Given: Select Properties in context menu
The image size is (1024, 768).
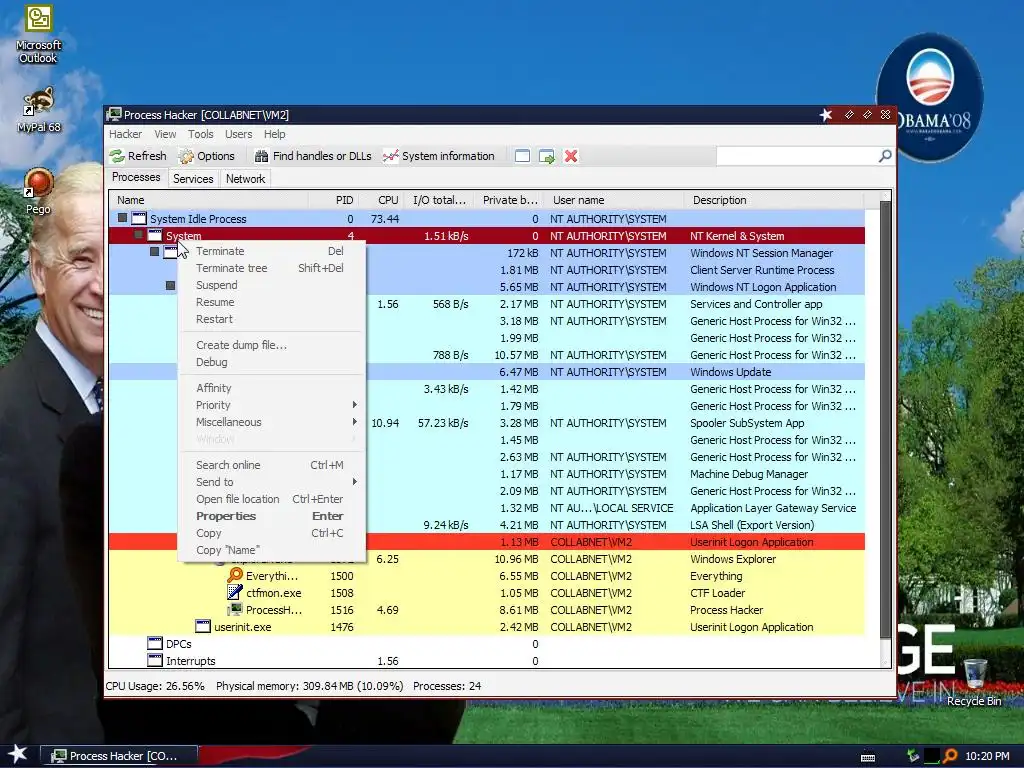Looking at the screenshot, I should [271, 516].
